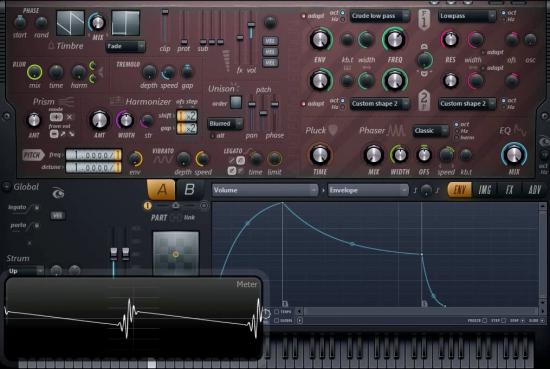550x369 pixels.
Task: Click the Timbre 1 sawtooth waveform display
Action: pyautogui.click(x=70, y=23)
